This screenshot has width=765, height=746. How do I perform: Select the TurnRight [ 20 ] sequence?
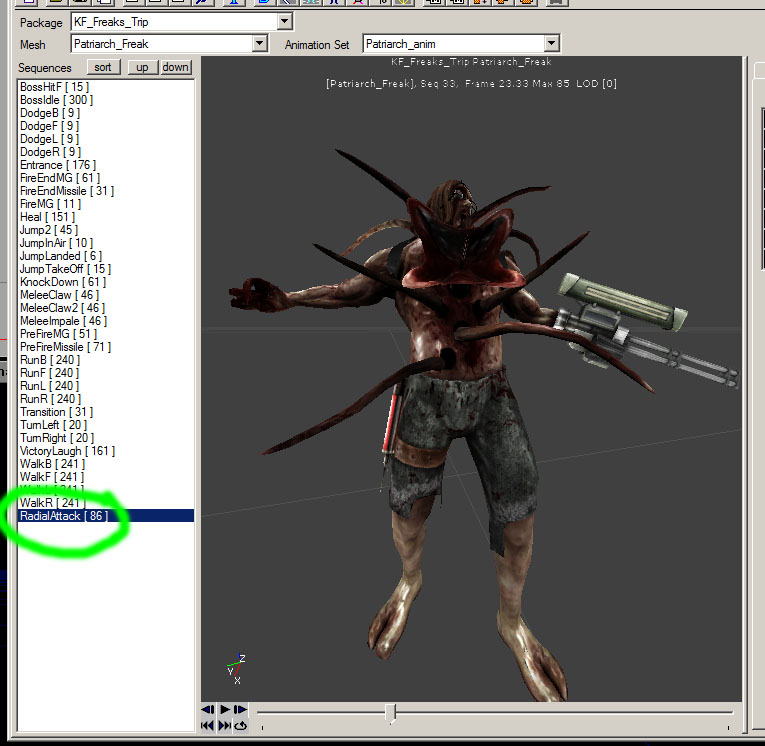tap(105, 438)
